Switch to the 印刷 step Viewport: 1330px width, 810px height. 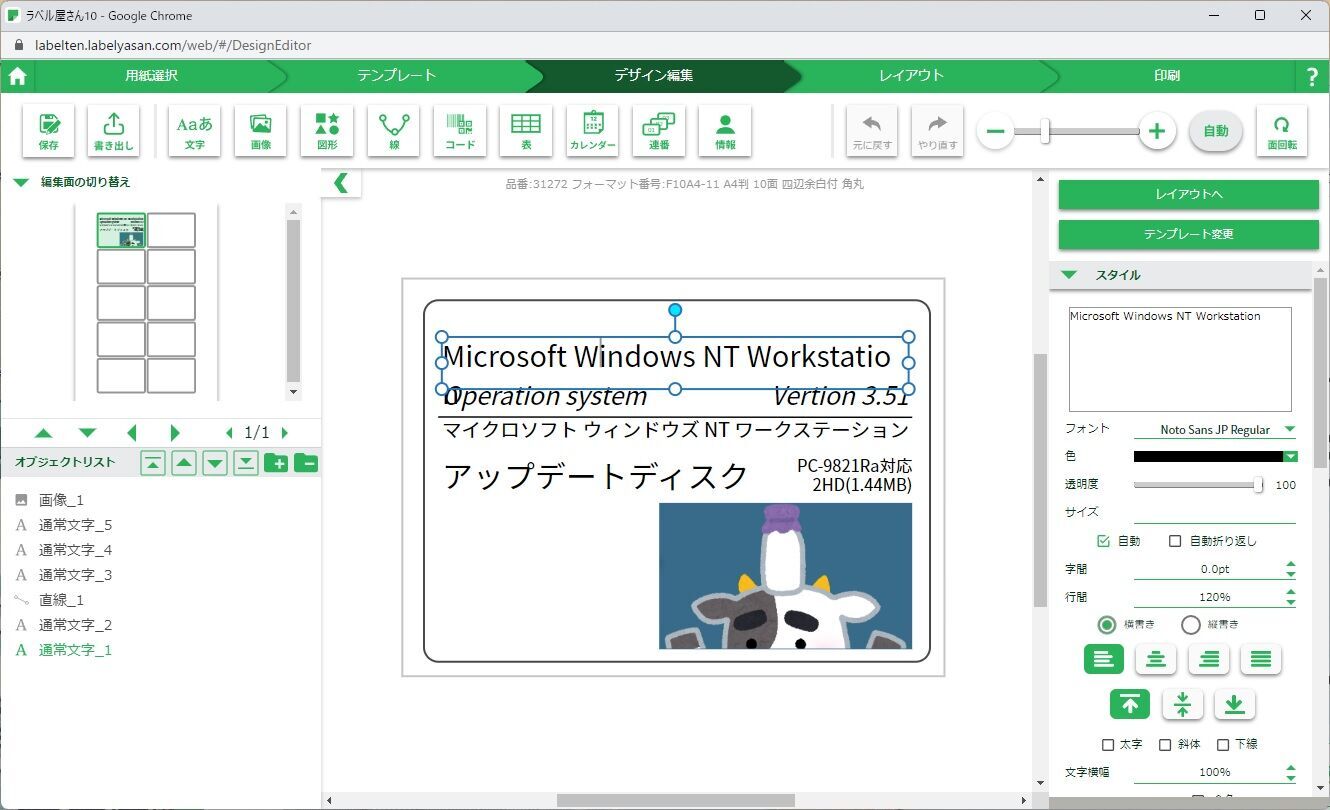coord(1166,76)
